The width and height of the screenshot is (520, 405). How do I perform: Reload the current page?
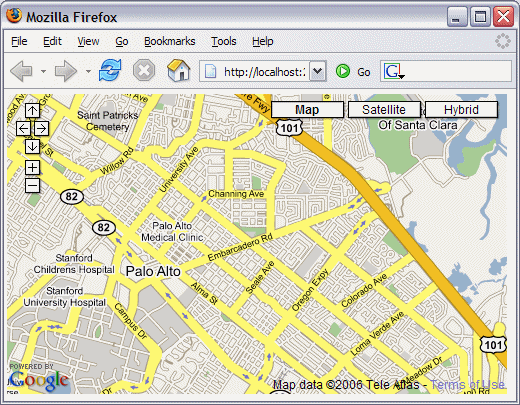[110, 70]
